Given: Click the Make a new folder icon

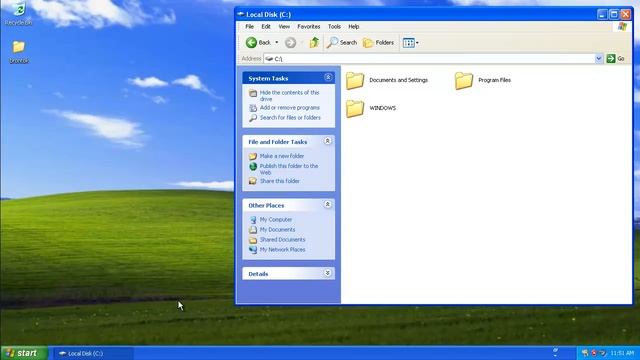Looking at the screenshot, I should (x=253, y=156).
